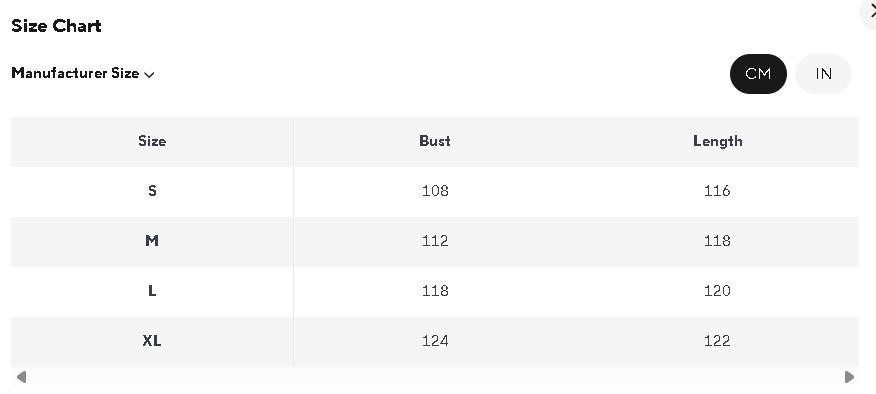Click the length value 120
The width and height of the screenshot is (876, 394).
pos(717,291)
